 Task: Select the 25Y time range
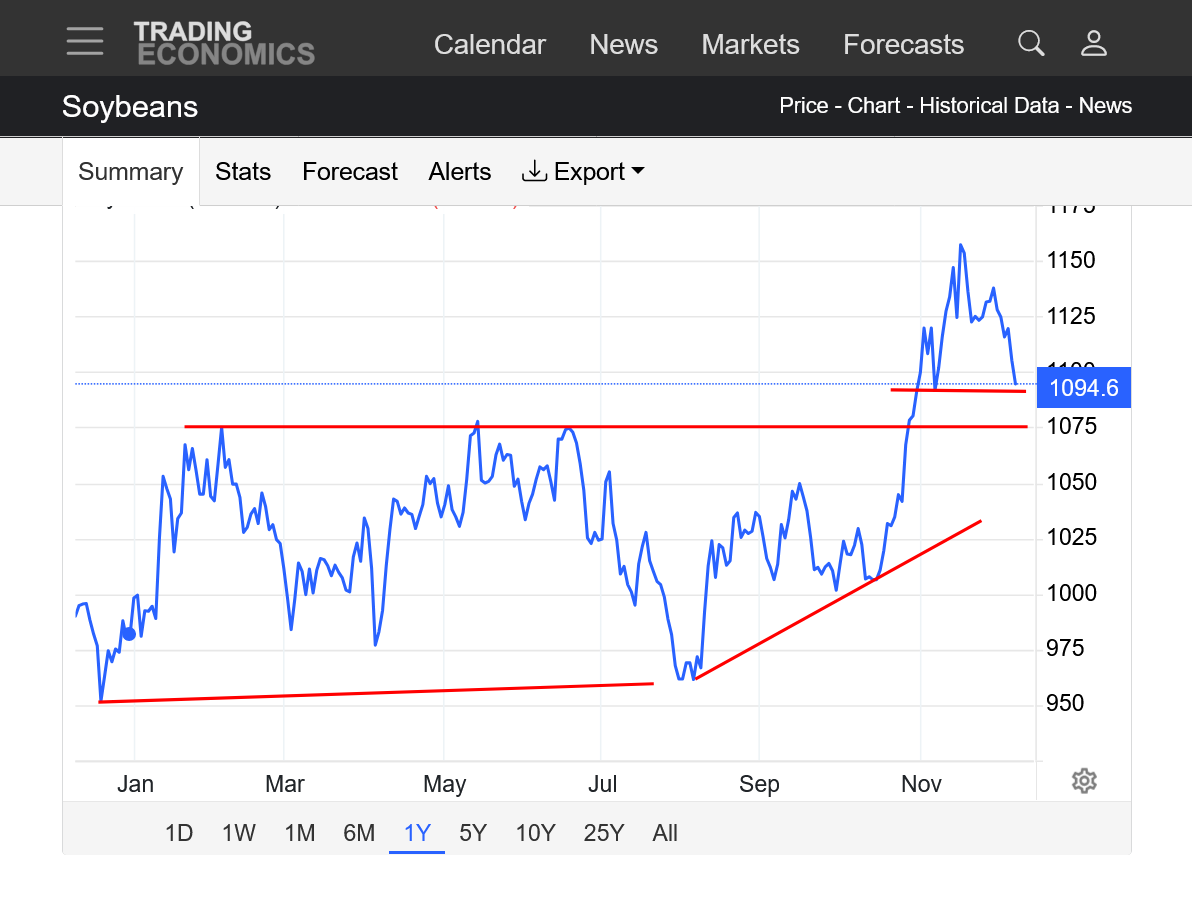[603, 833]
